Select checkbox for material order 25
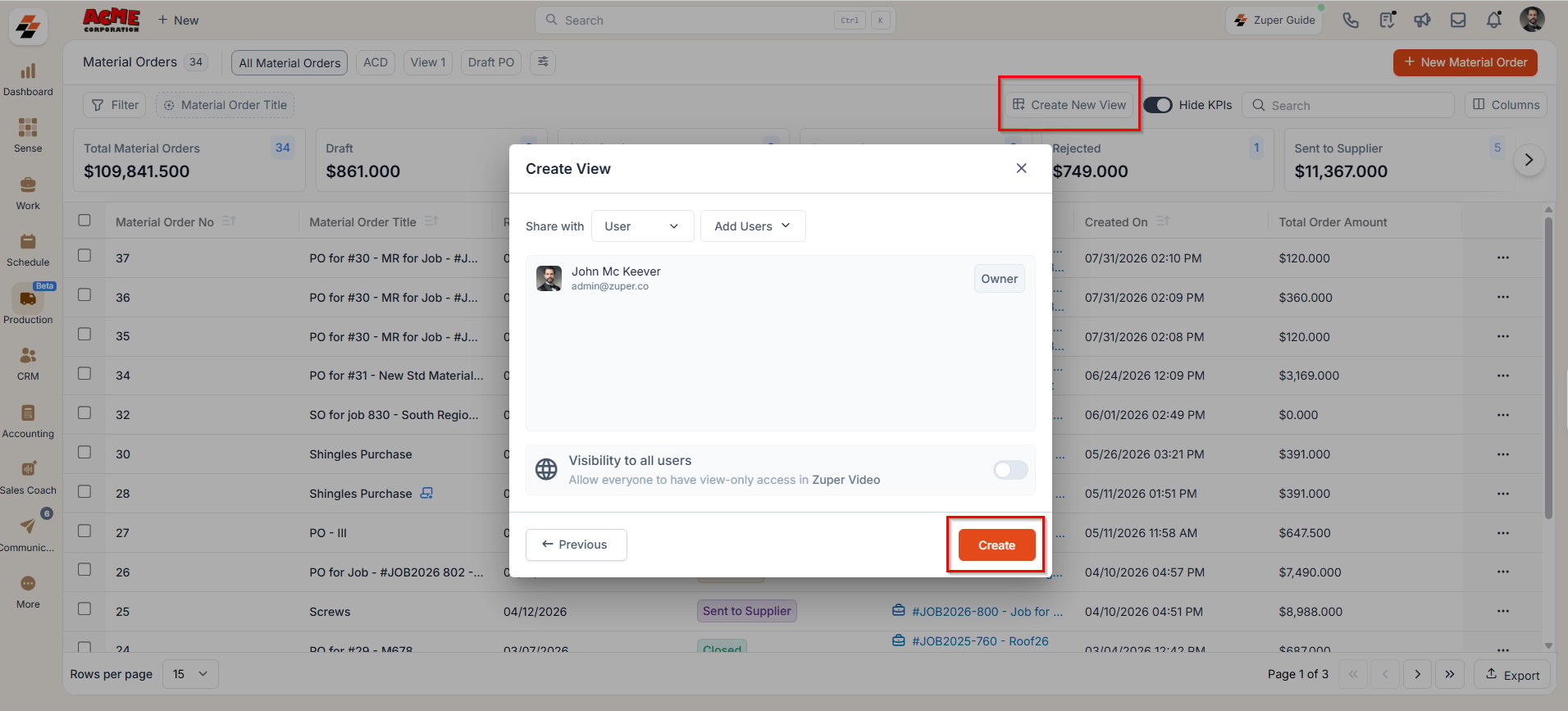Viewport: 1568px width, 711px height. (84, 609)
